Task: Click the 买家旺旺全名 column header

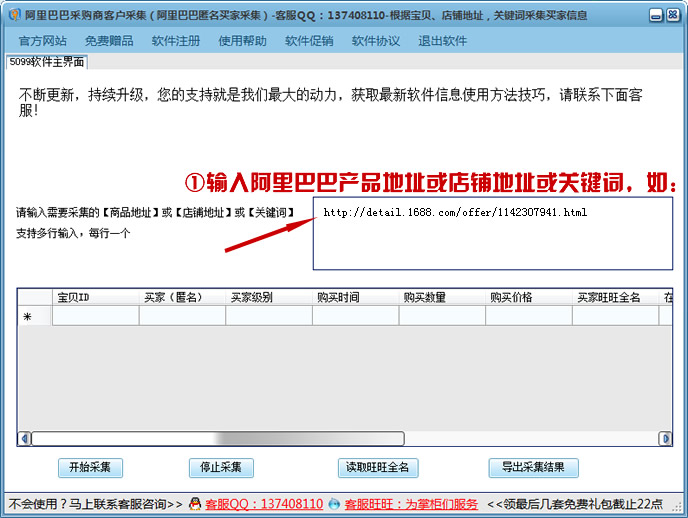Action: point(615,297)
